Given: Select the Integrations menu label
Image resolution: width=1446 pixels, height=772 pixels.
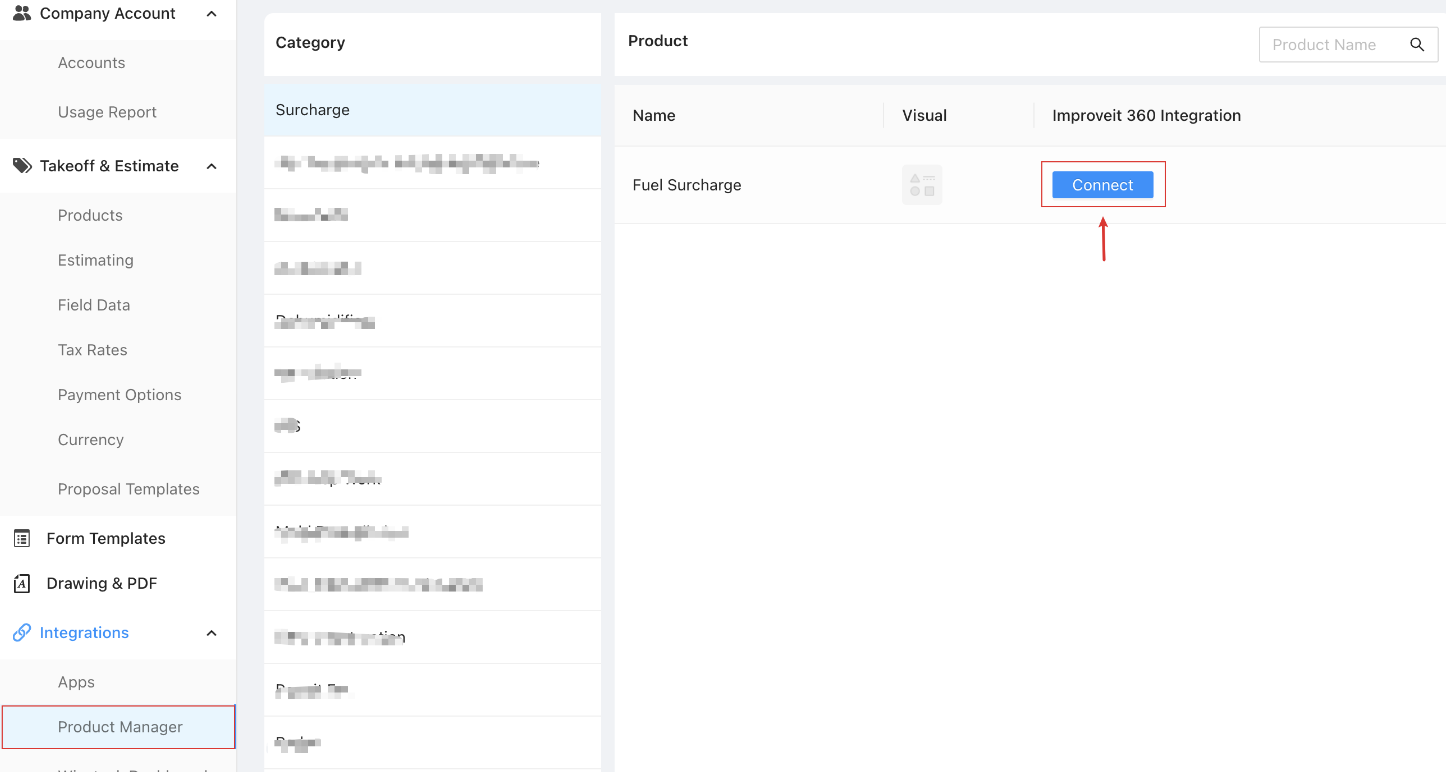Looking at the screenshot, I should point(84,633).
